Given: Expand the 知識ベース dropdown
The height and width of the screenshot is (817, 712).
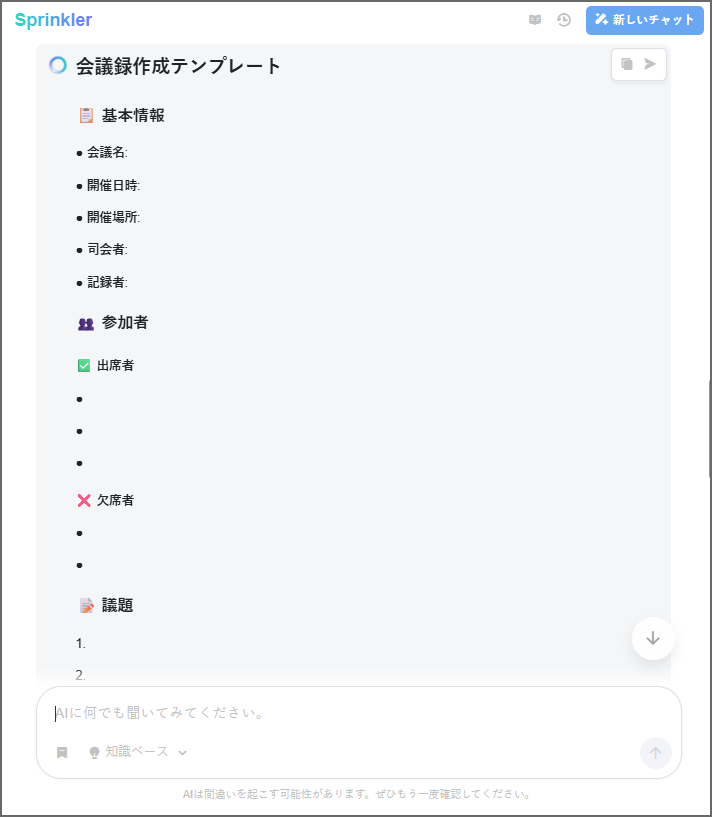Looking at the screenshot, I should click(x=183, y=752).
